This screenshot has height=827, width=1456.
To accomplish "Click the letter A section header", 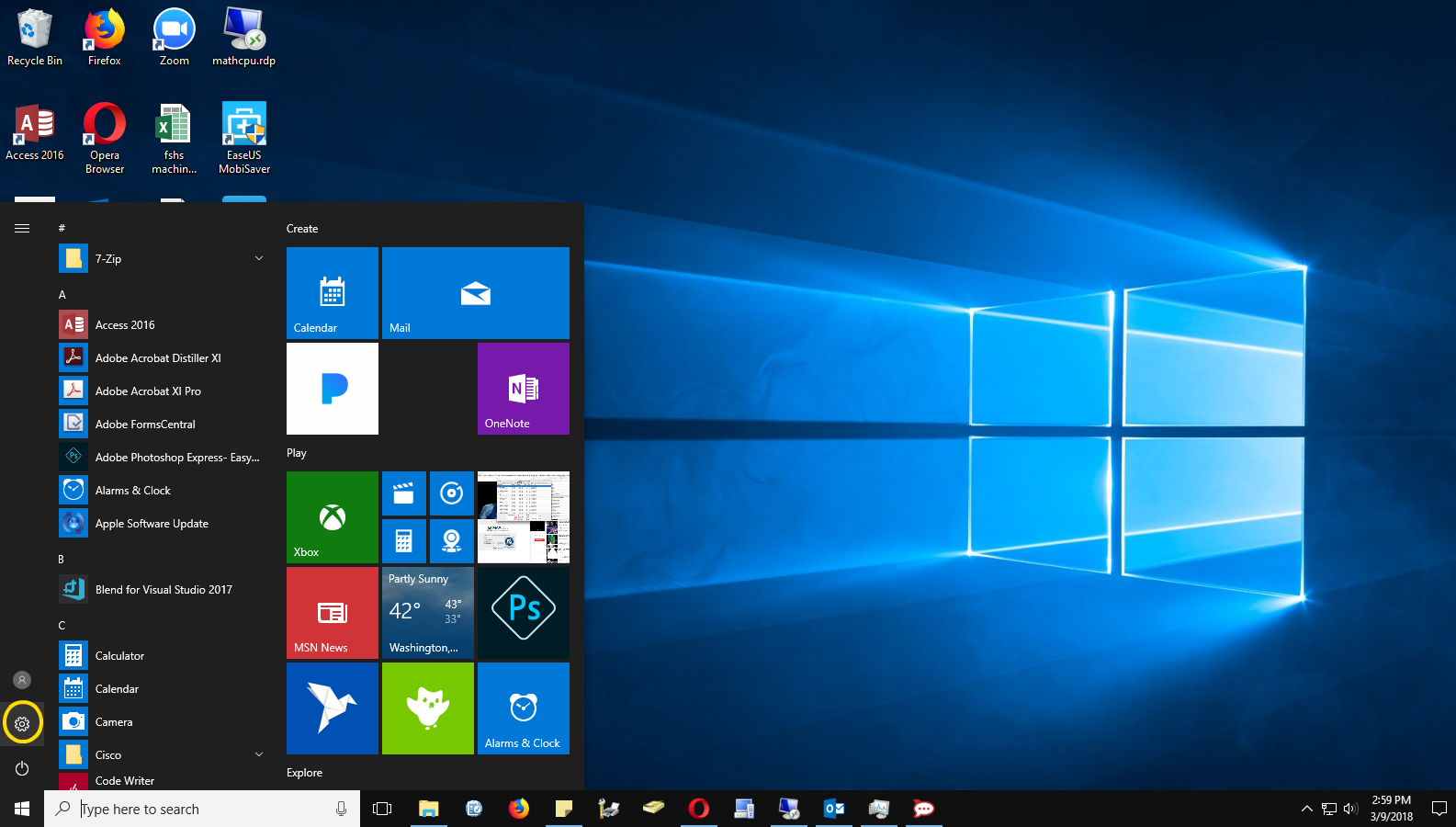I will coord(62,295).
